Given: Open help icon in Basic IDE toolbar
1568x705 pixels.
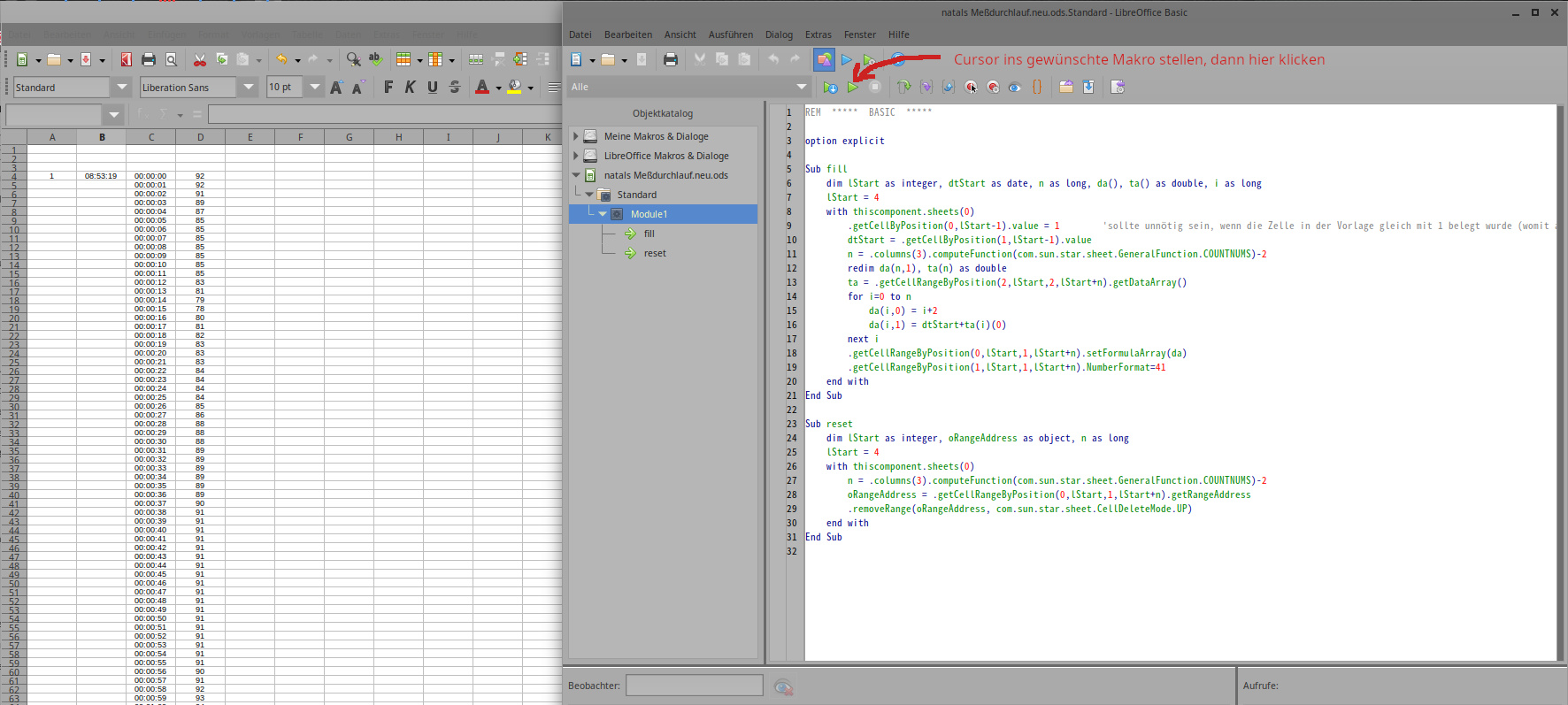Looking at the screenshot, I should click(x=898, y=59).
